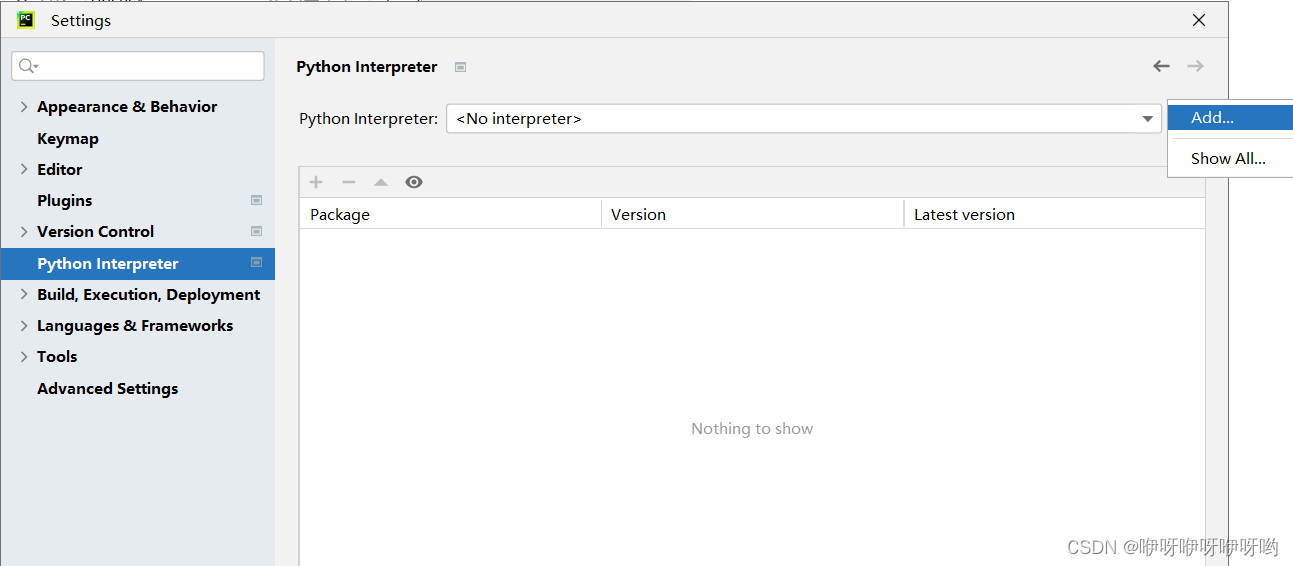Expand the Tools section chevron
Screen dimensions: 1293x566
pyautogui.click(x=24, y=356)
